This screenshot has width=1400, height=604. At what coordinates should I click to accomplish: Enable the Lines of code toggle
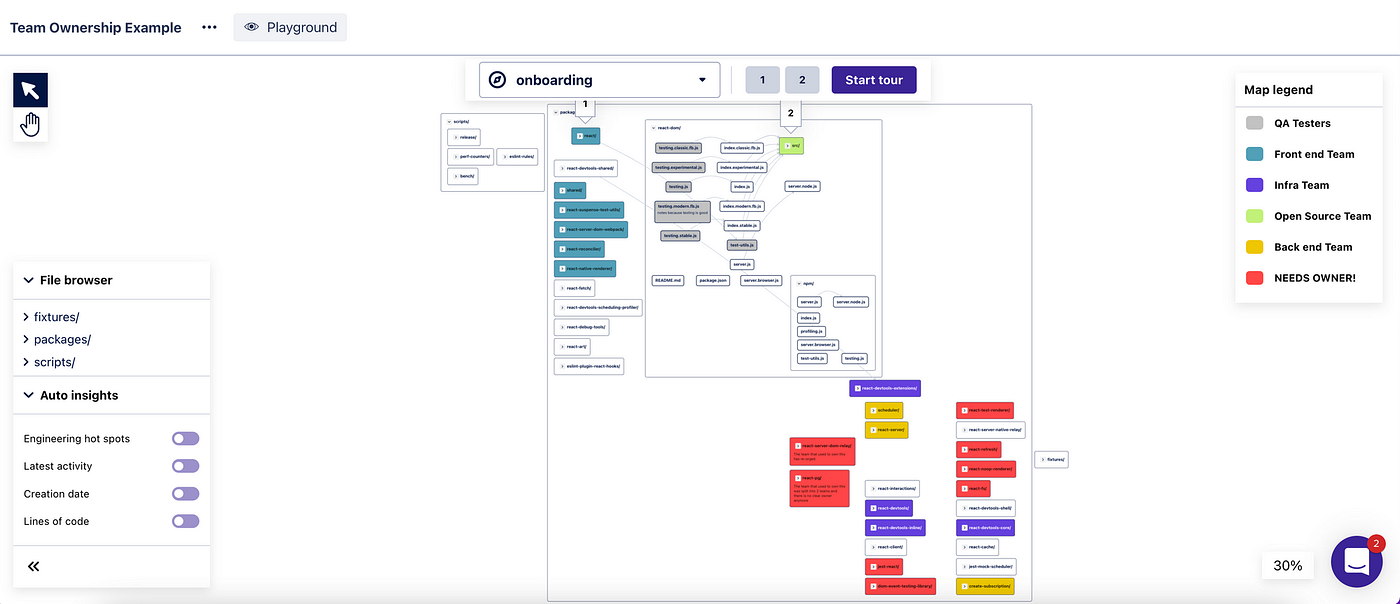point(185,521)
